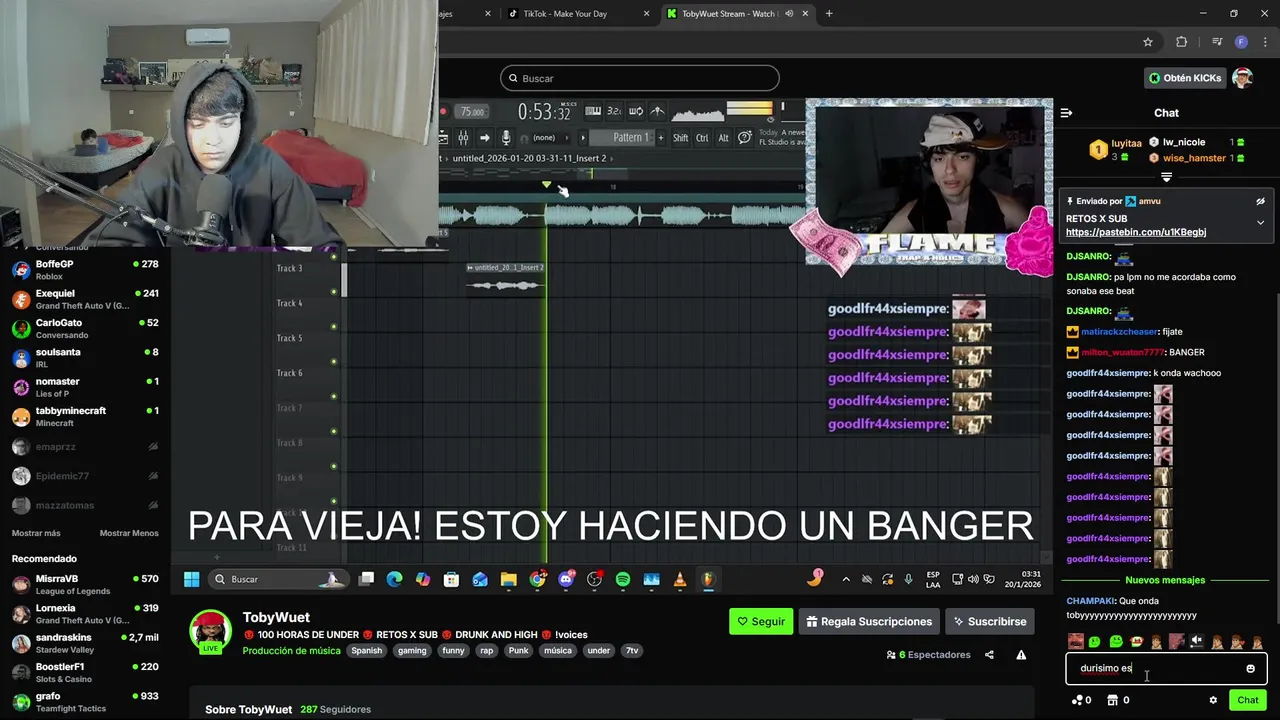This screenshot has width=1280, height=720.
Task: Select the 7tv tag
Action: 632,651
